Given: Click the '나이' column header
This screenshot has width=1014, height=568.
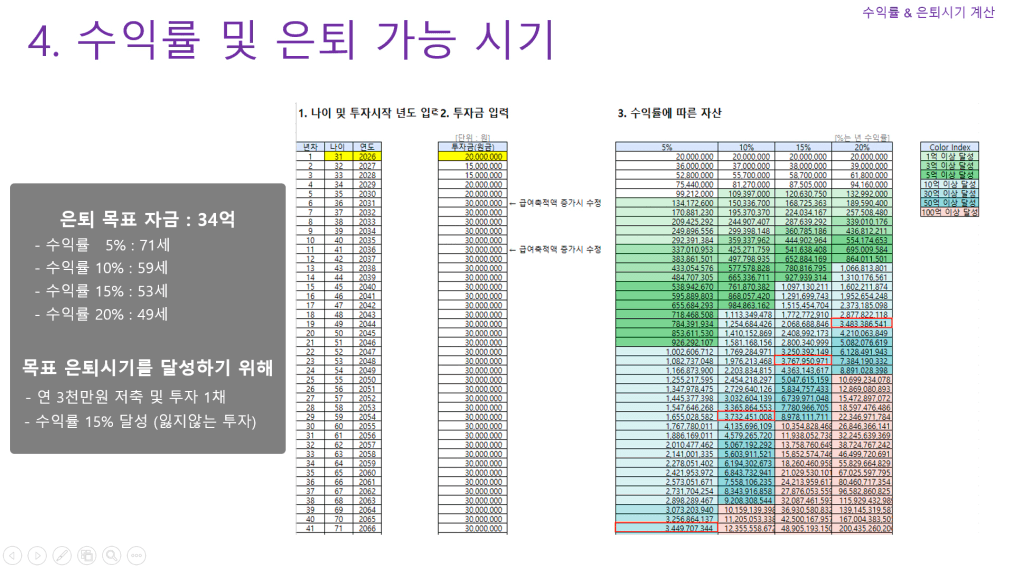Looking at the screenshot, I should (x=338, y=147).
